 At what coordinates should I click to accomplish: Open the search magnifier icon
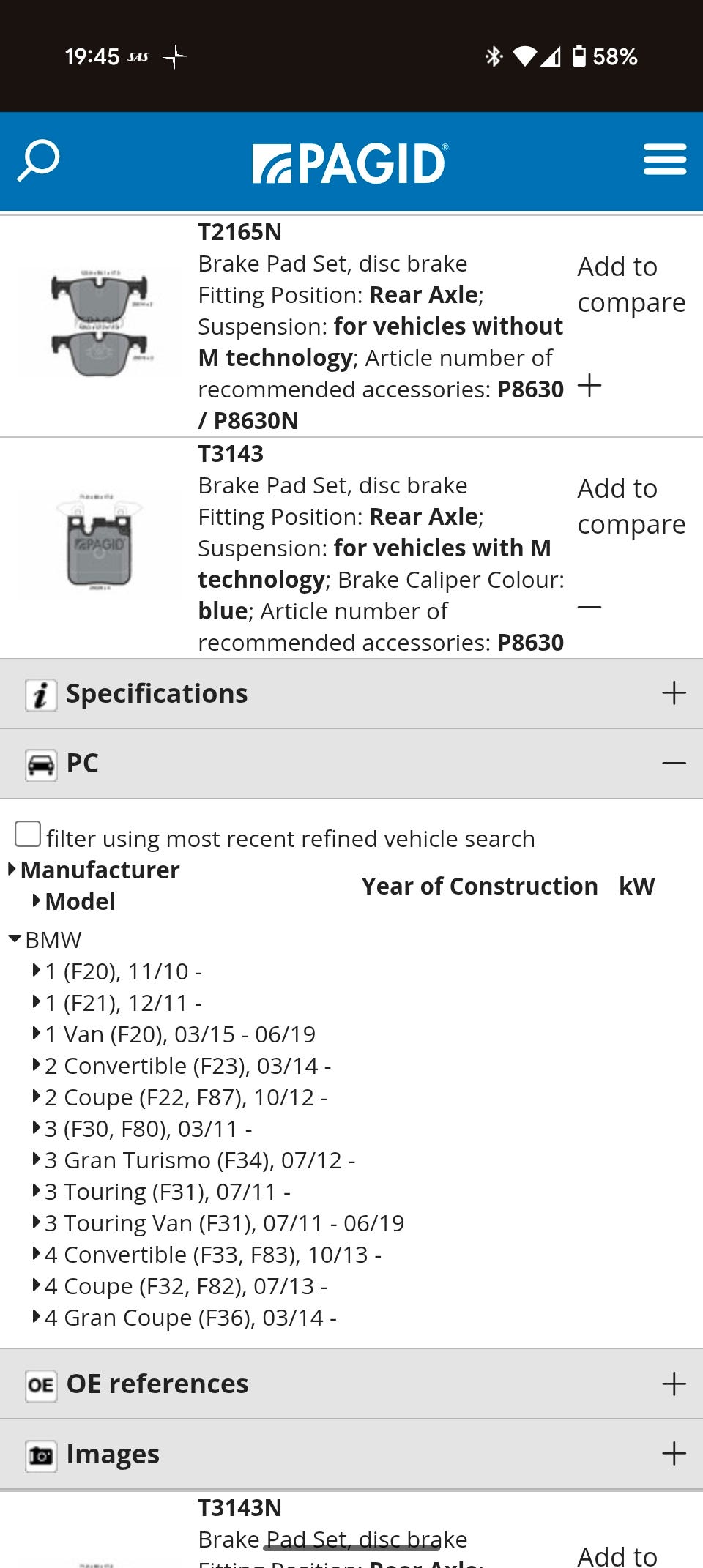coord(38,160)
